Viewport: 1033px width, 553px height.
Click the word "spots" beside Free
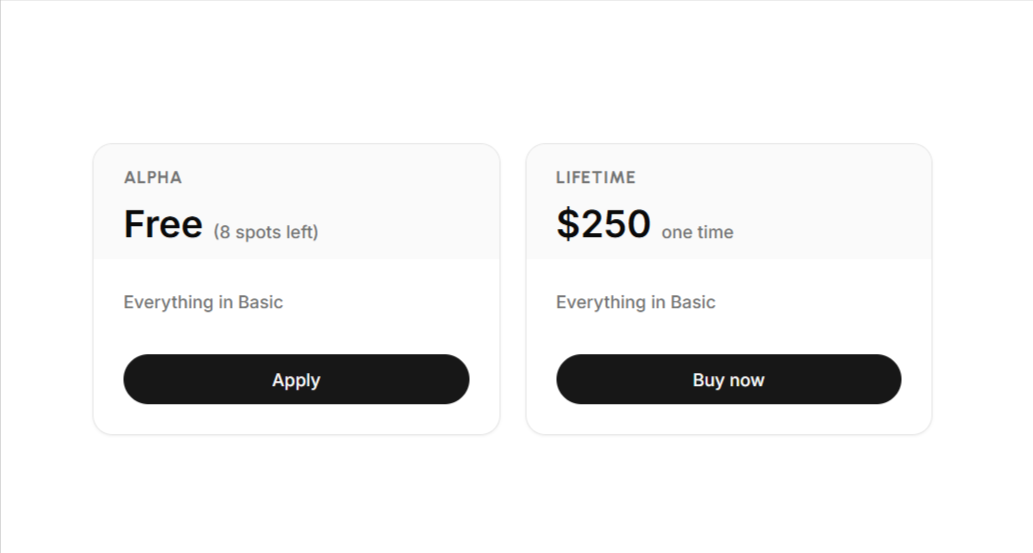click(258, 233)
